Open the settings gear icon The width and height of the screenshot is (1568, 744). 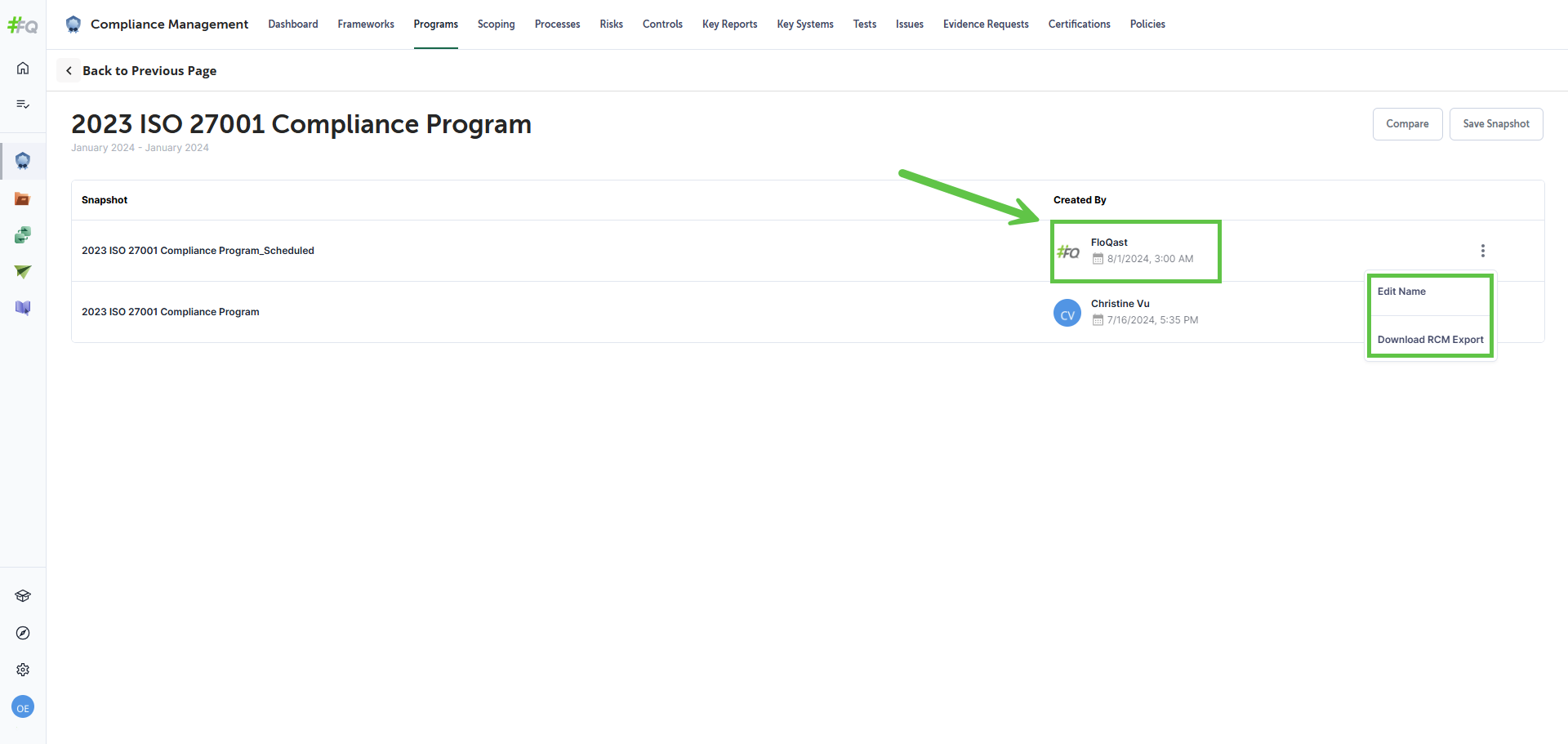point(23,670)
